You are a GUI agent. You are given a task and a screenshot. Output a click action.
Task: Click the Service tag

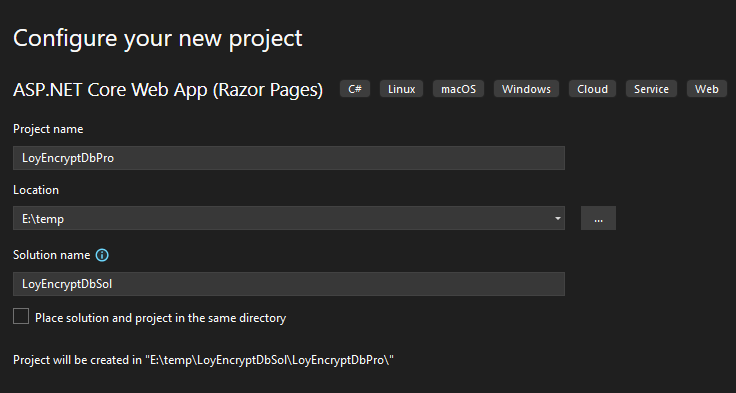point(651,89)
